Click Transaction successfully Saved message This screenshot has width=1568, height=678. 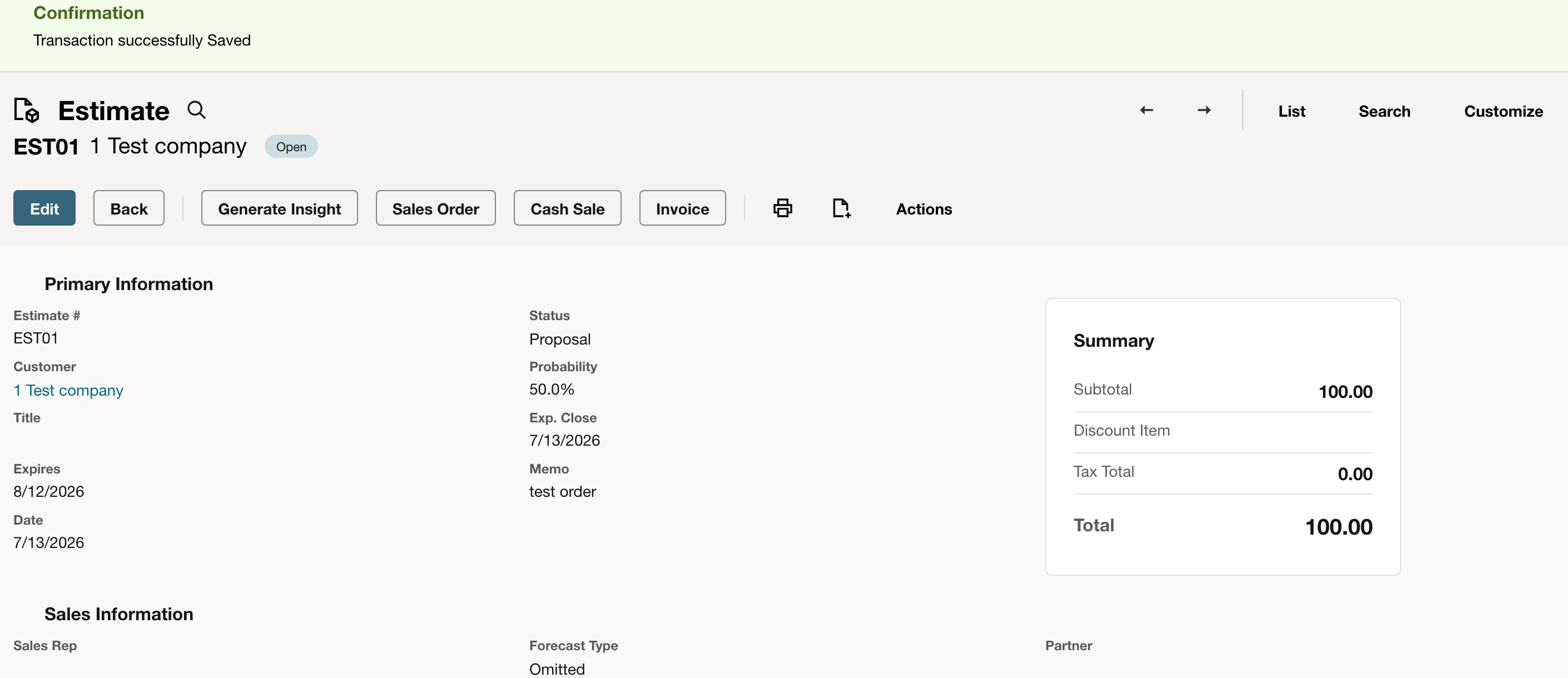coord(142,40)
